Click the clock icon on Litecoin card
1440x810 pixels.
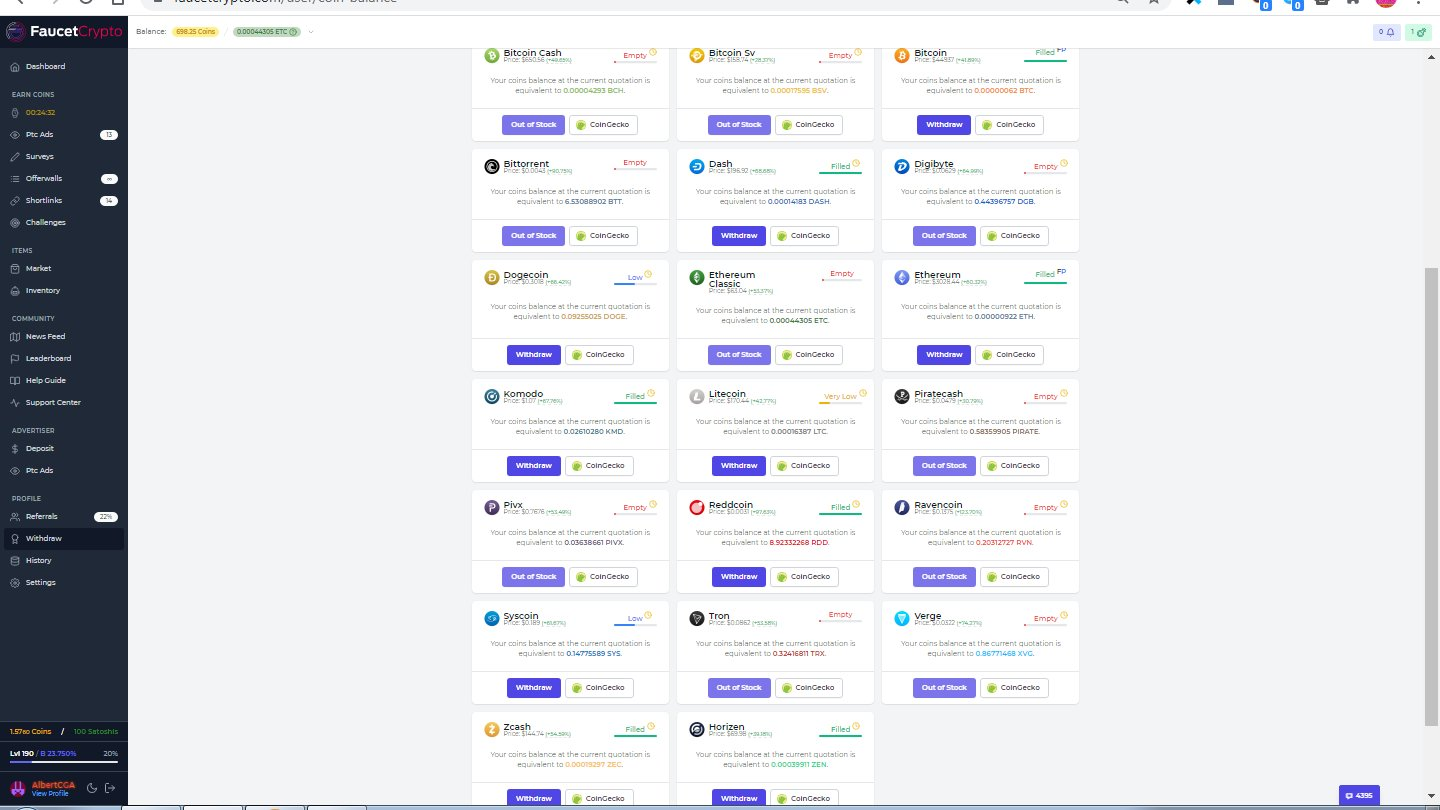pos(861,395)
